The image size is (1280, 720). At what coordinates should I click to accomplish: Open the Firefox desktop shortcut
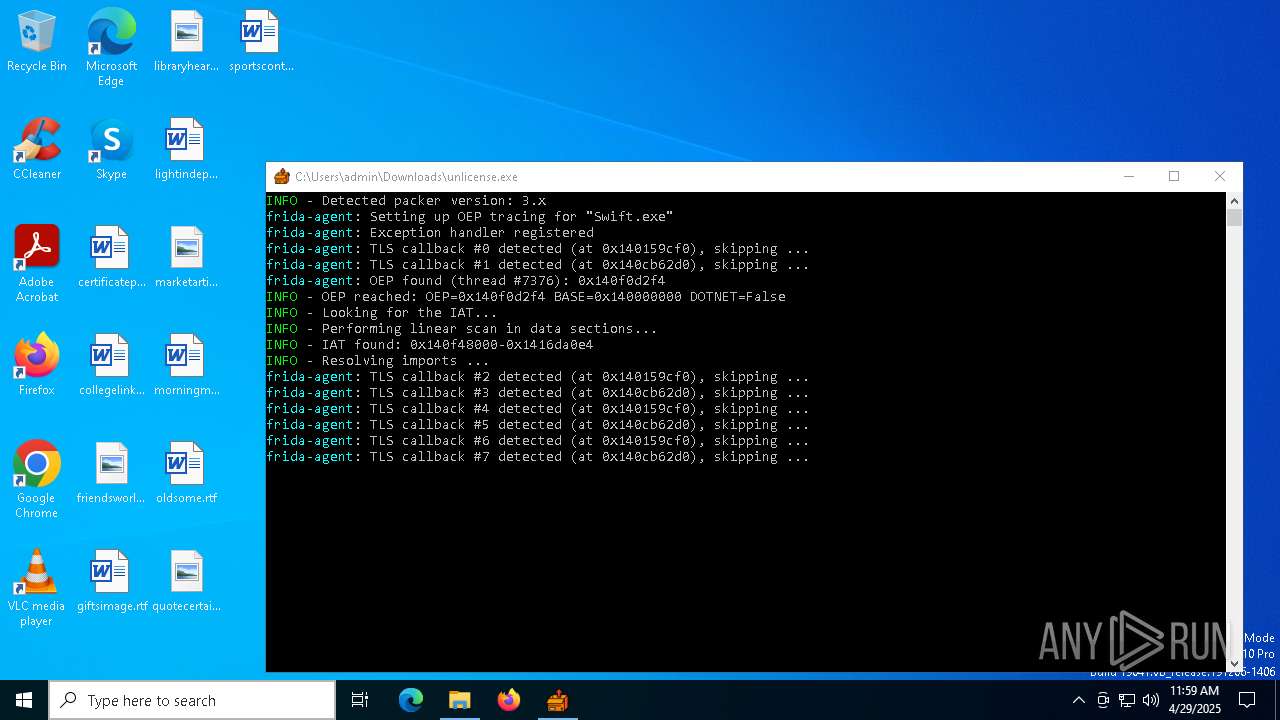point(37,366)
